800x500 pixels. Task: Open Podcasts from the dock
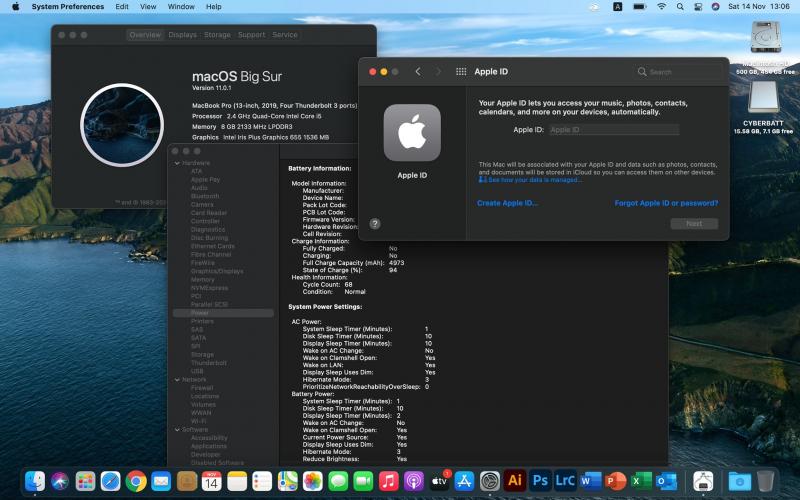(x=413, y=481)
